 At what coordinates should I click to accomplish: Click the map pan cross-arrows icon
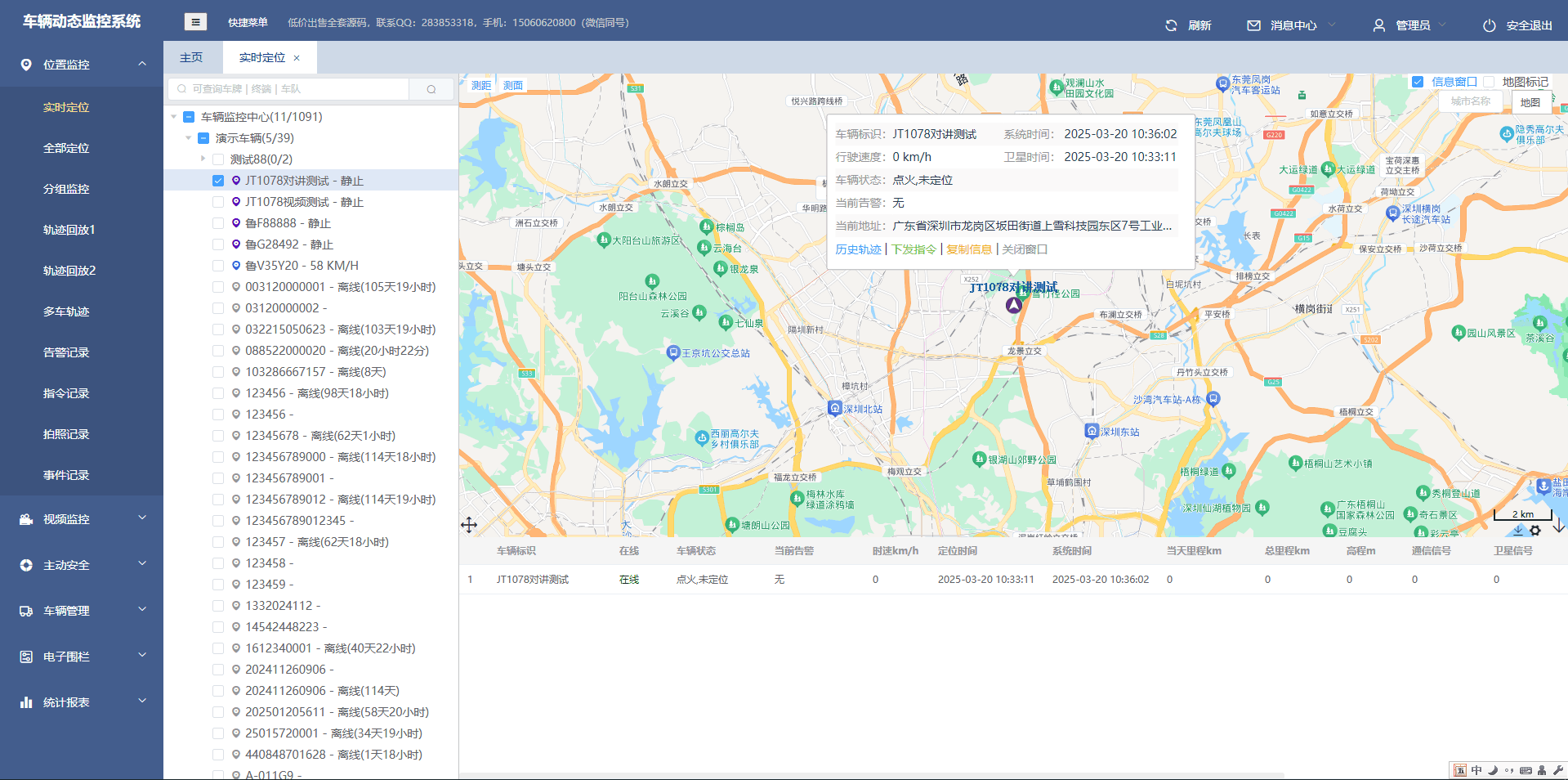(469, 525)
